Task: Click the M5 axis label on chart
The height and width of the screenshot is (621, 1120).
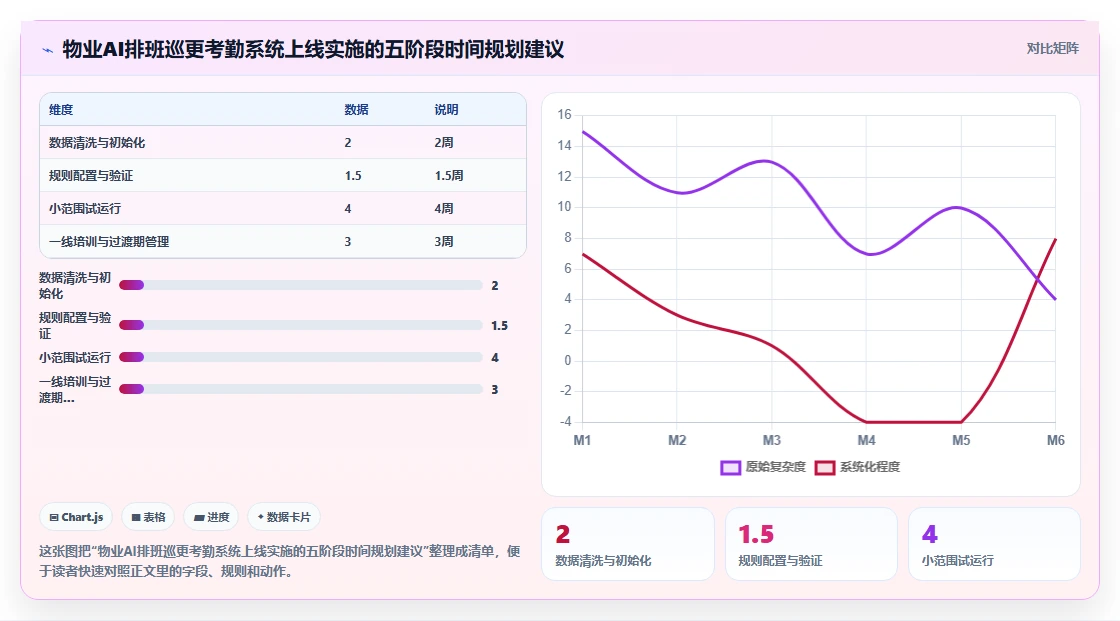Action: pyautogui.click(x=961, y=440)
